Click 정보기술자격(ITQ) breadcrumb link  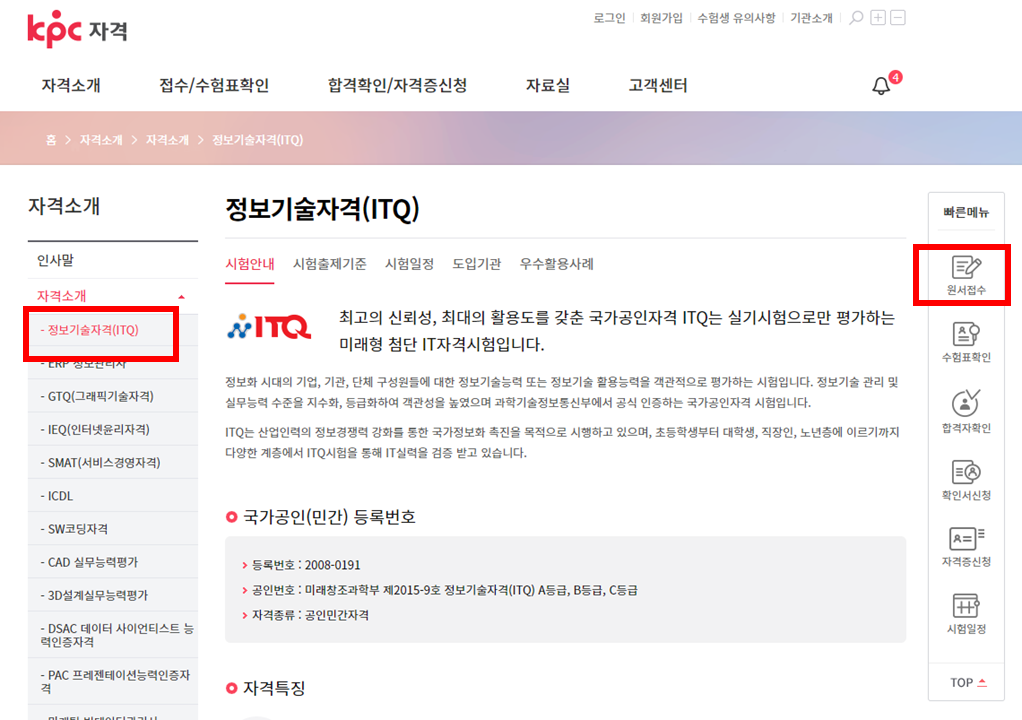point(257,140)
